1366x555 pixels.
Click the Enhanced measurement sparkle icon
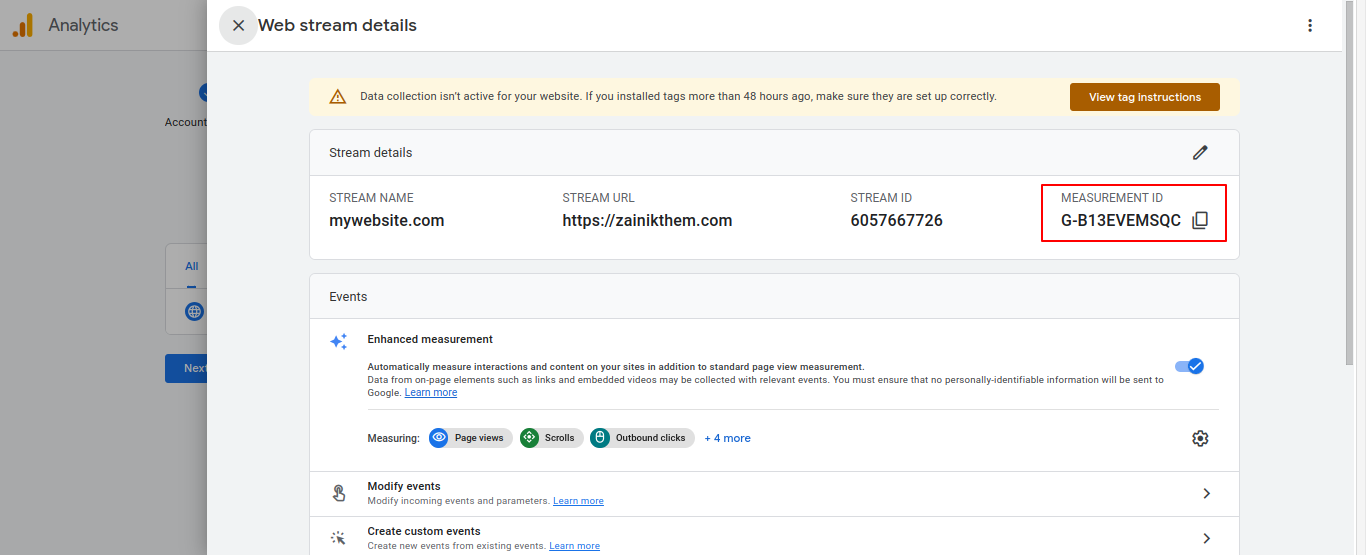tap(339, 342)
